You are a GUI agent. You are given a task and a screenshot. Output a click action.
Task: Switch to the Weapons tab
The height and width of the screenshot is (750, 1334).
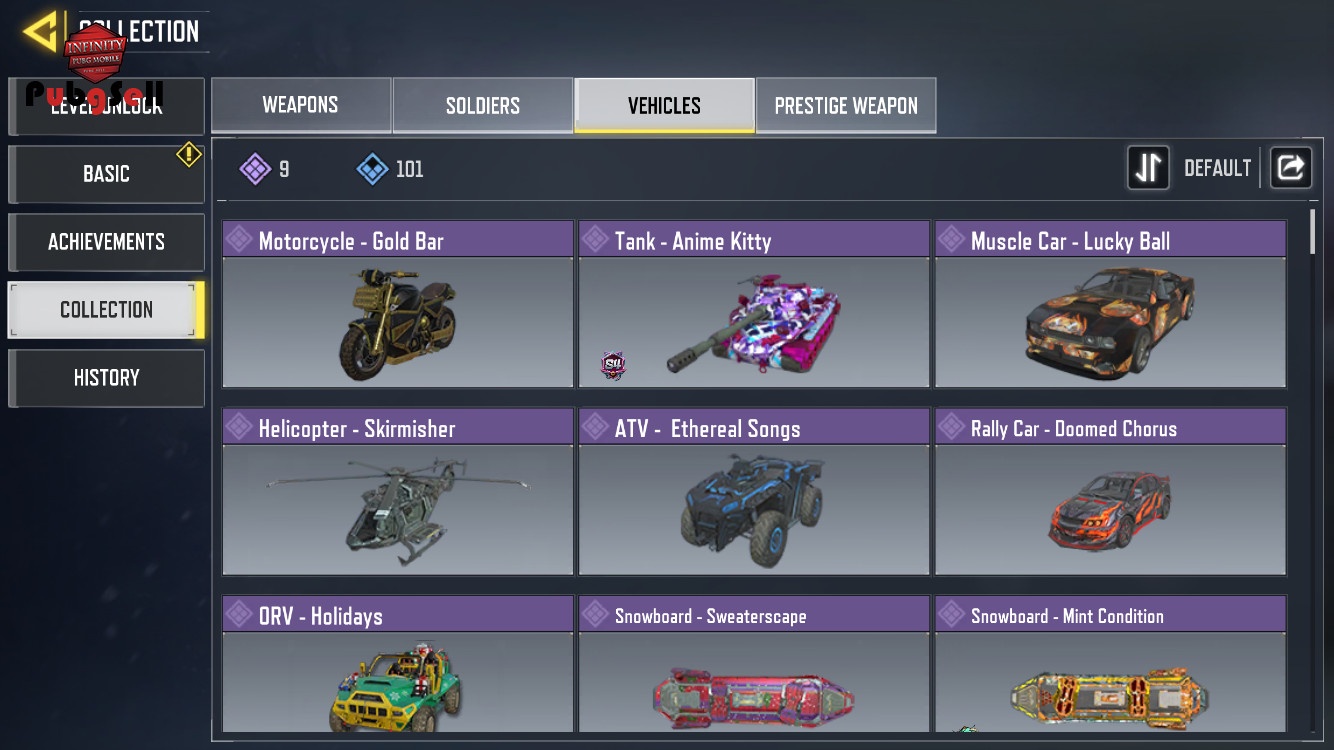click(x=301, y=105)
